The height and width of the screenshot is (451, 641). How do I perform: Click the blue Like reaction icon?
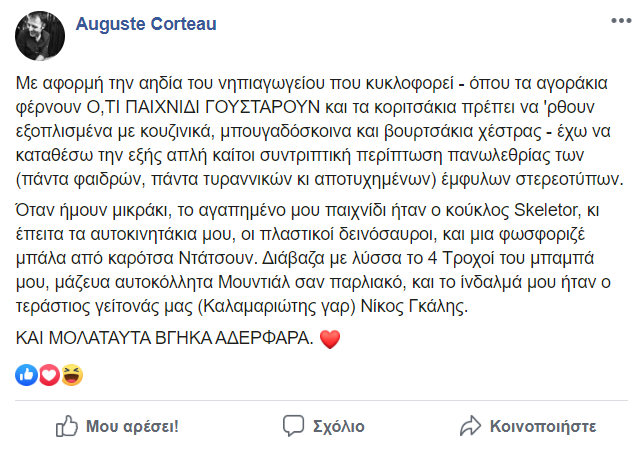pos(27,374)
